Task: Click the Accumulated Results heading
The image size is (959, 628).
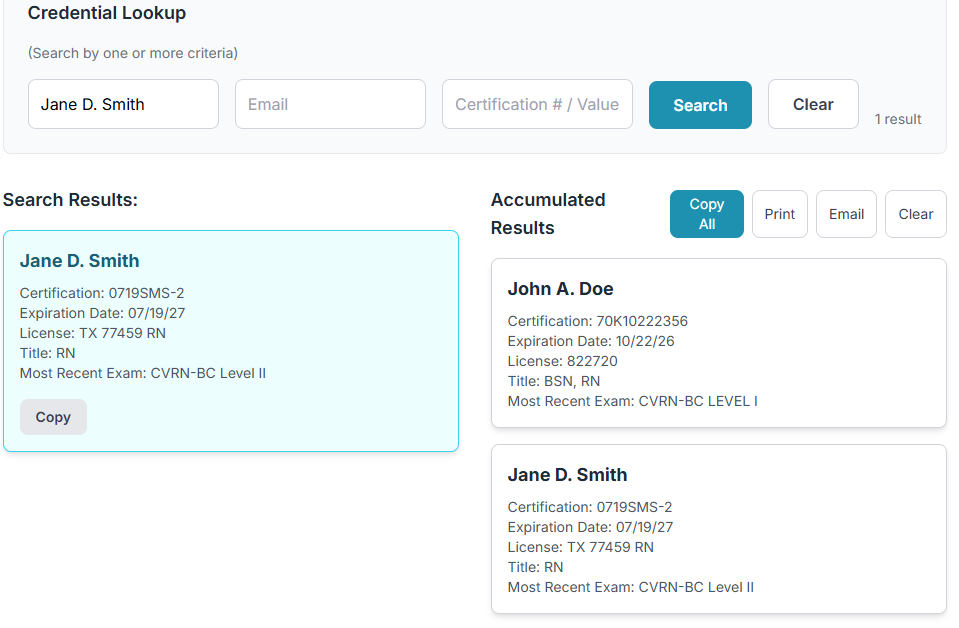Action: 548,214
